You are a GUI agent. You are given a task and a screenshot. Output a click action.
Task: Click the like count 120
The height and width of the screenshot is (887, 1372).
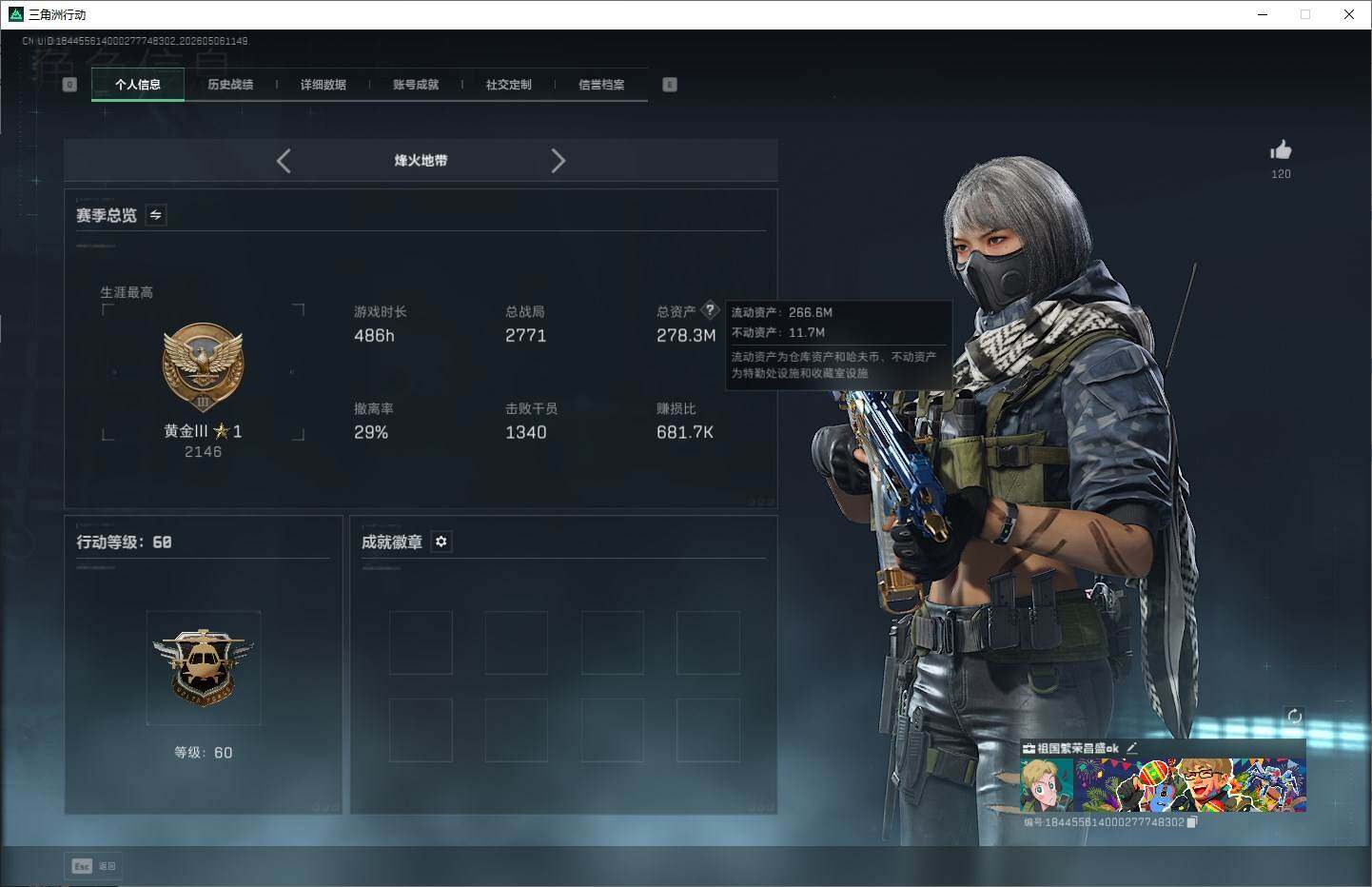click(x=1281, y=174)
